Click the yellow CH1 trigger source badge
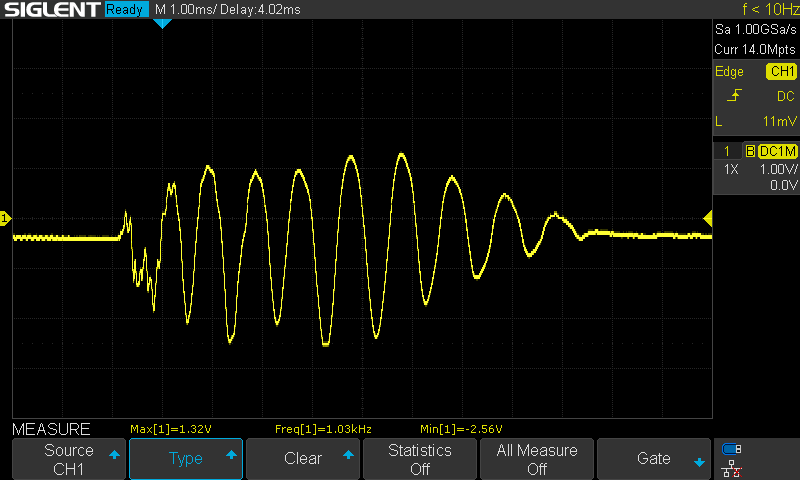 781,72
